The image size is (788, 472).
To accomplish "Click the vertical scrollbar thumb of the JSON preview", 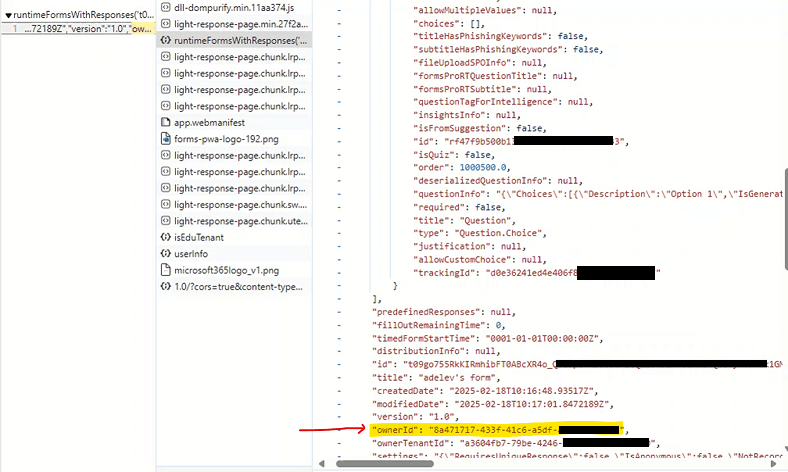I will (x=786, y=218).
